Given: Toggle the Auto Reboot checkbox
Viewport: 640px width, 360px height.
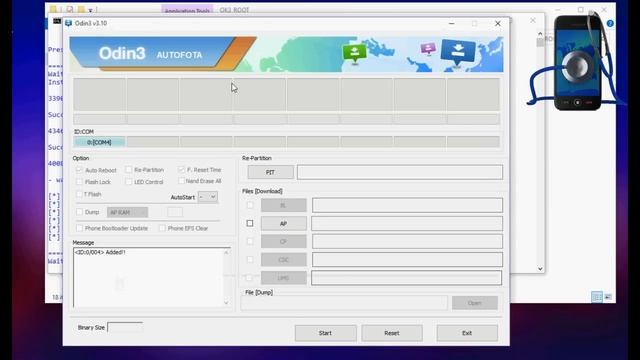Looking at the screenshot, I should (79, 170).
